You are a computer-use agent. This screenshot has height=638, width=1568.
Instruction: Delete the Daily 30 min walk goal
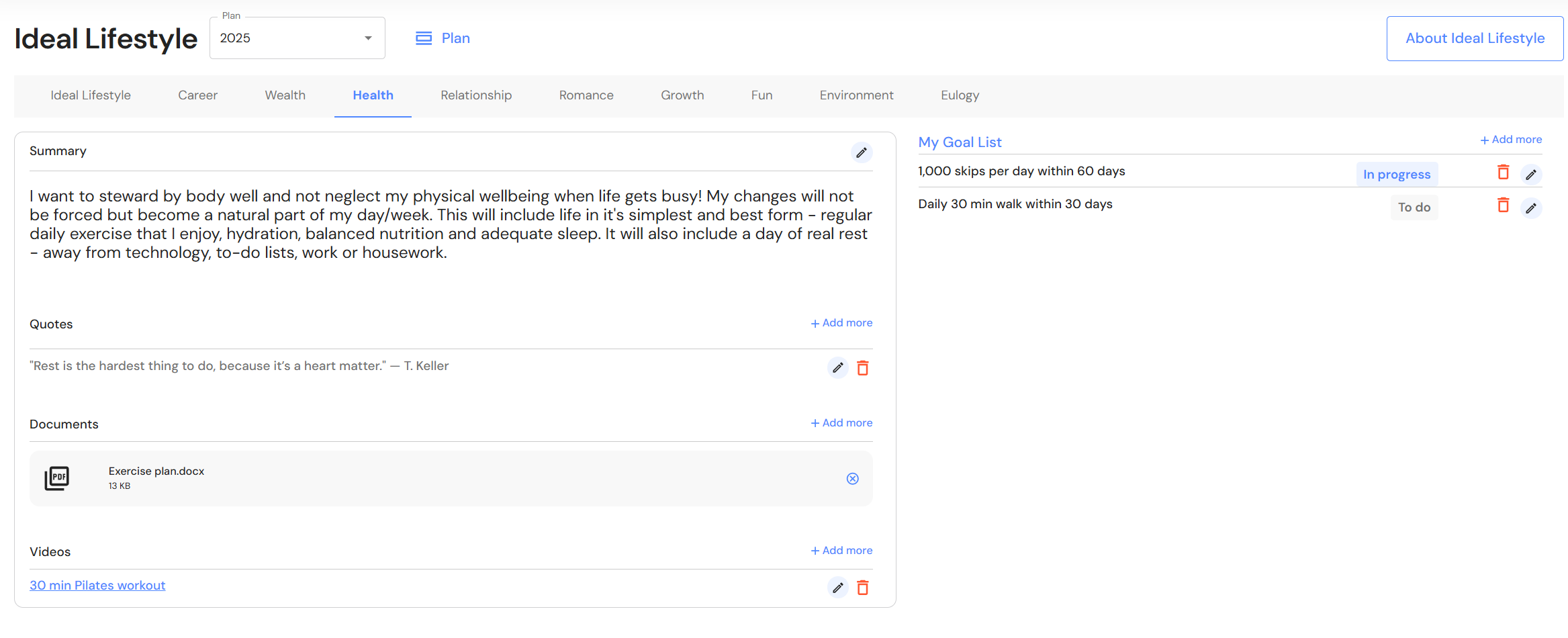pyautogui.click(x=1504, y=206)
